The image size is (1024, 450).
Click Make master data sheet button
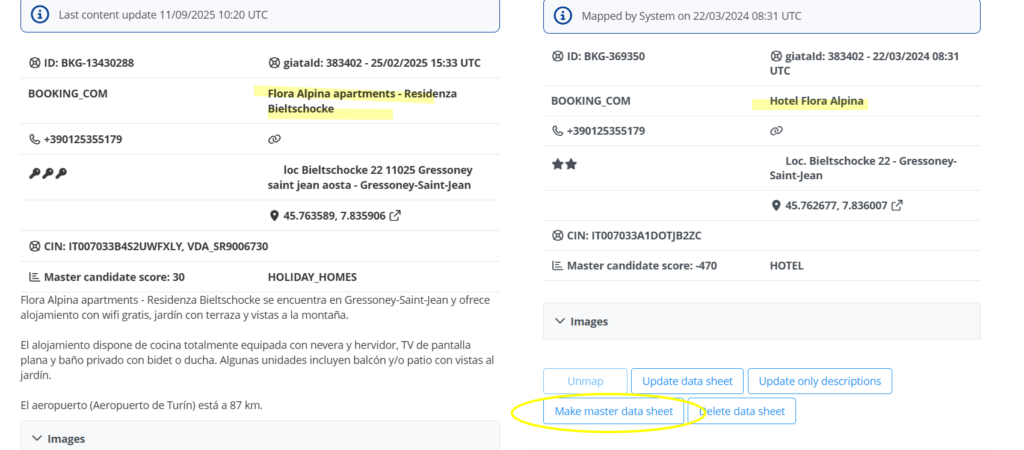click(x=614, y=411)
